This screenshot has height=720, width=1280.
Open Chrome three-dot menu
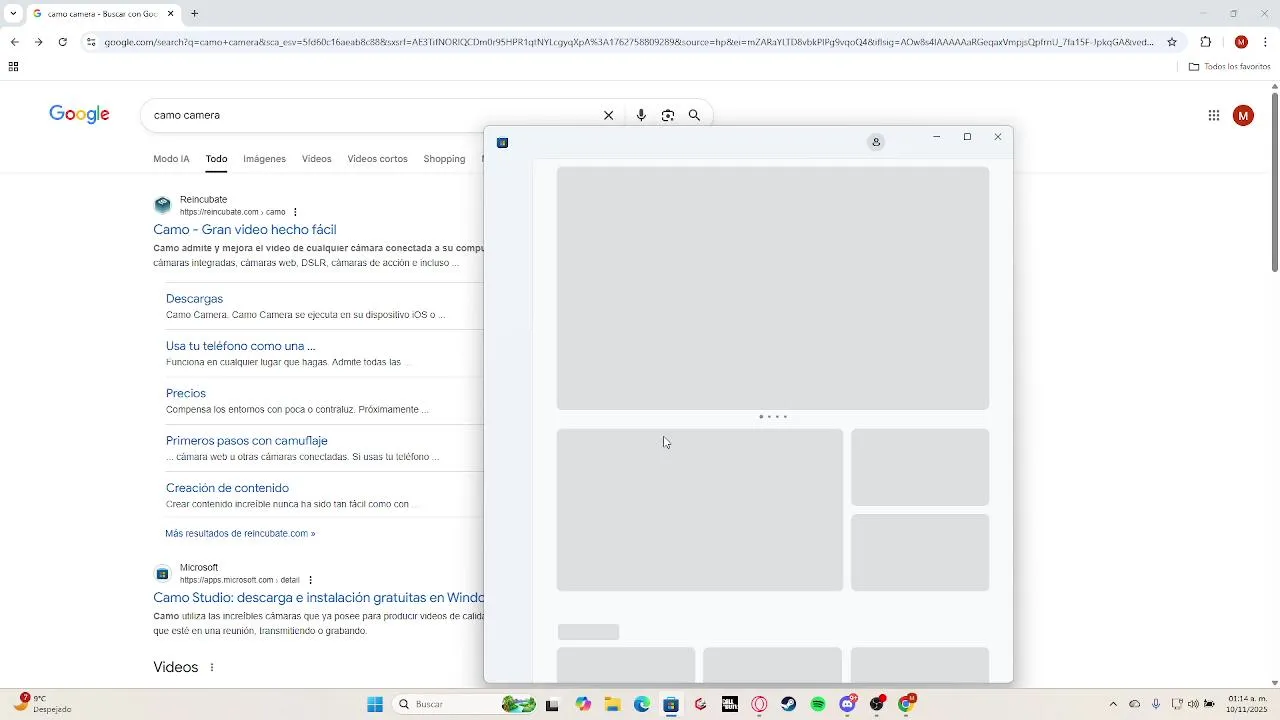1266,42
